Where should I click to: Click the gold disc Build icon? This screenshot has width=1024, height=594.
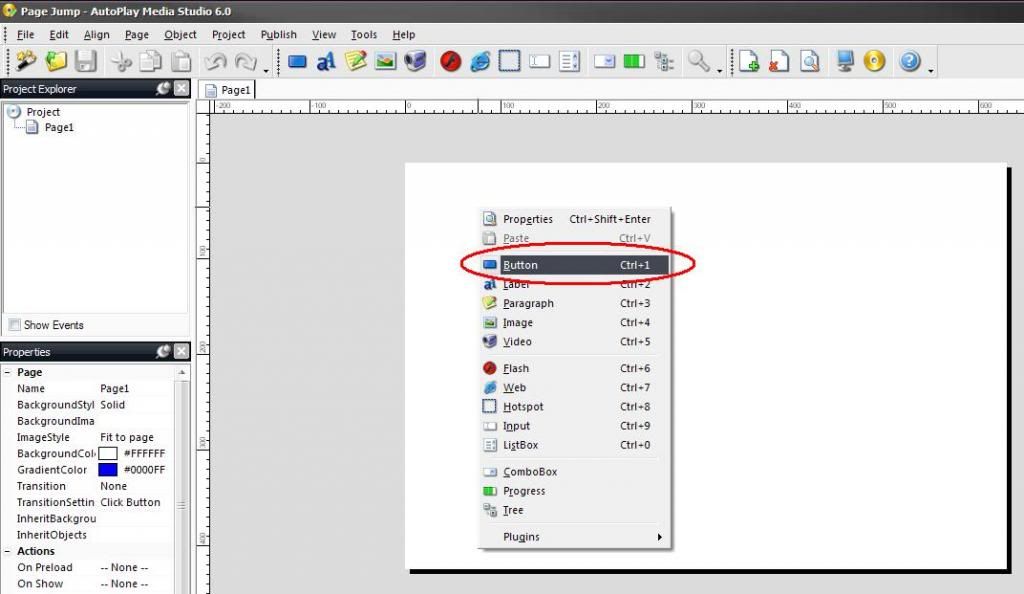click(875, 62)
